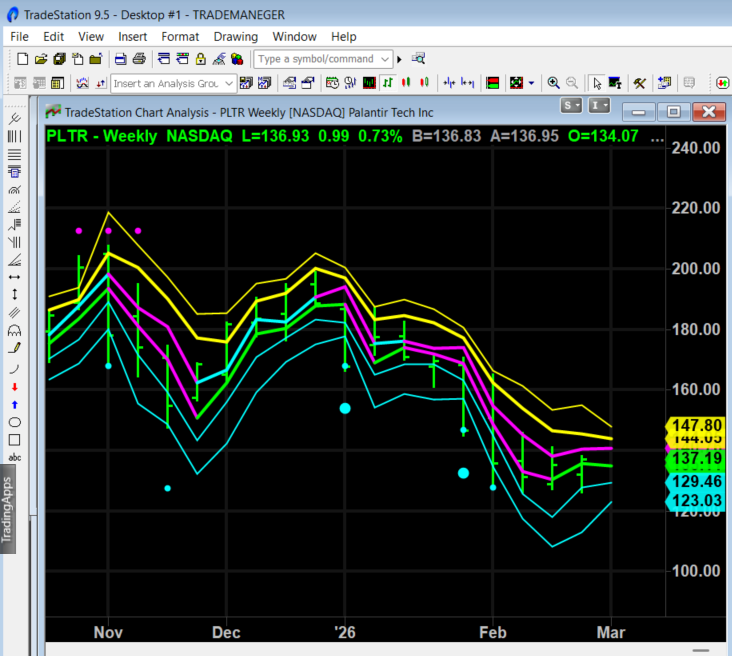Click the 147.80 yellow price label
Viewport: 732px width, 656px height.
[x=696, y=425]
